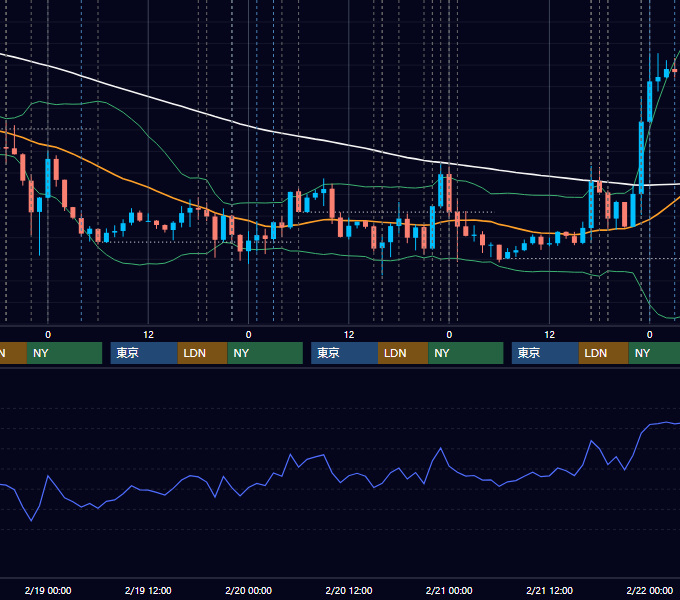Click the 2/20 12:00 date label
Screen dimensions: 680x600
[349, 590]
